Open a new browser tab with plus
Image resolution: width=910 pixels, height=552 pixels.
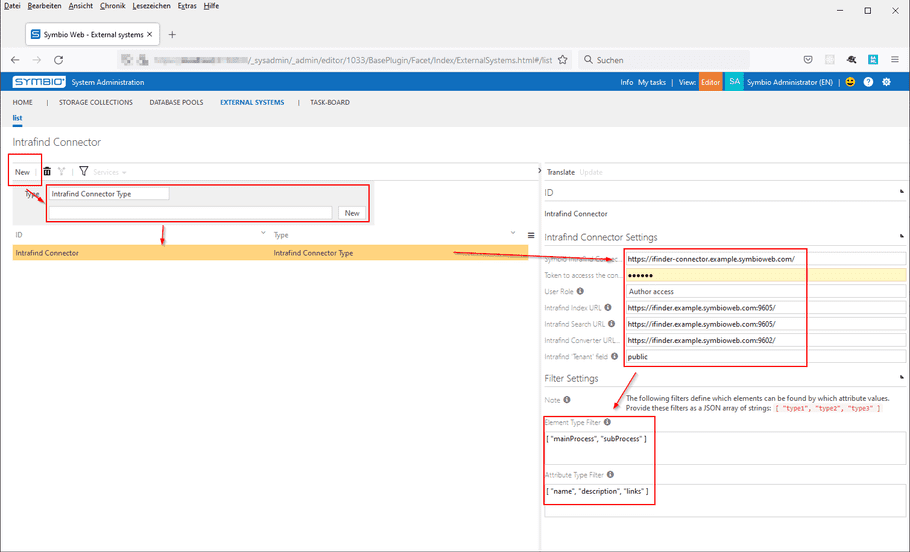172,35
